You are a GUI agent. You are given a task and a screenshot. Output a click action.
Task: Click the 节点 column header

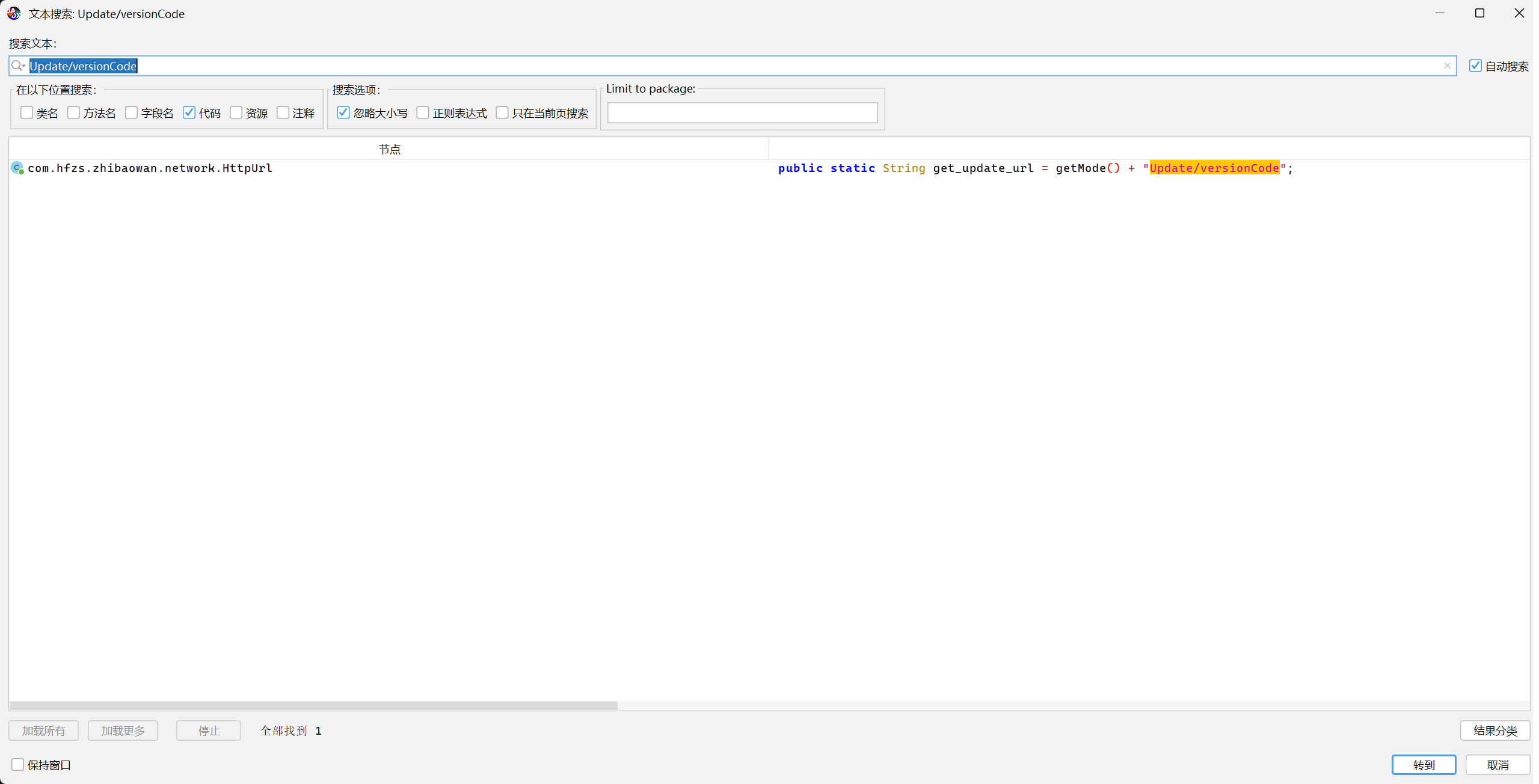coord(389,149)
